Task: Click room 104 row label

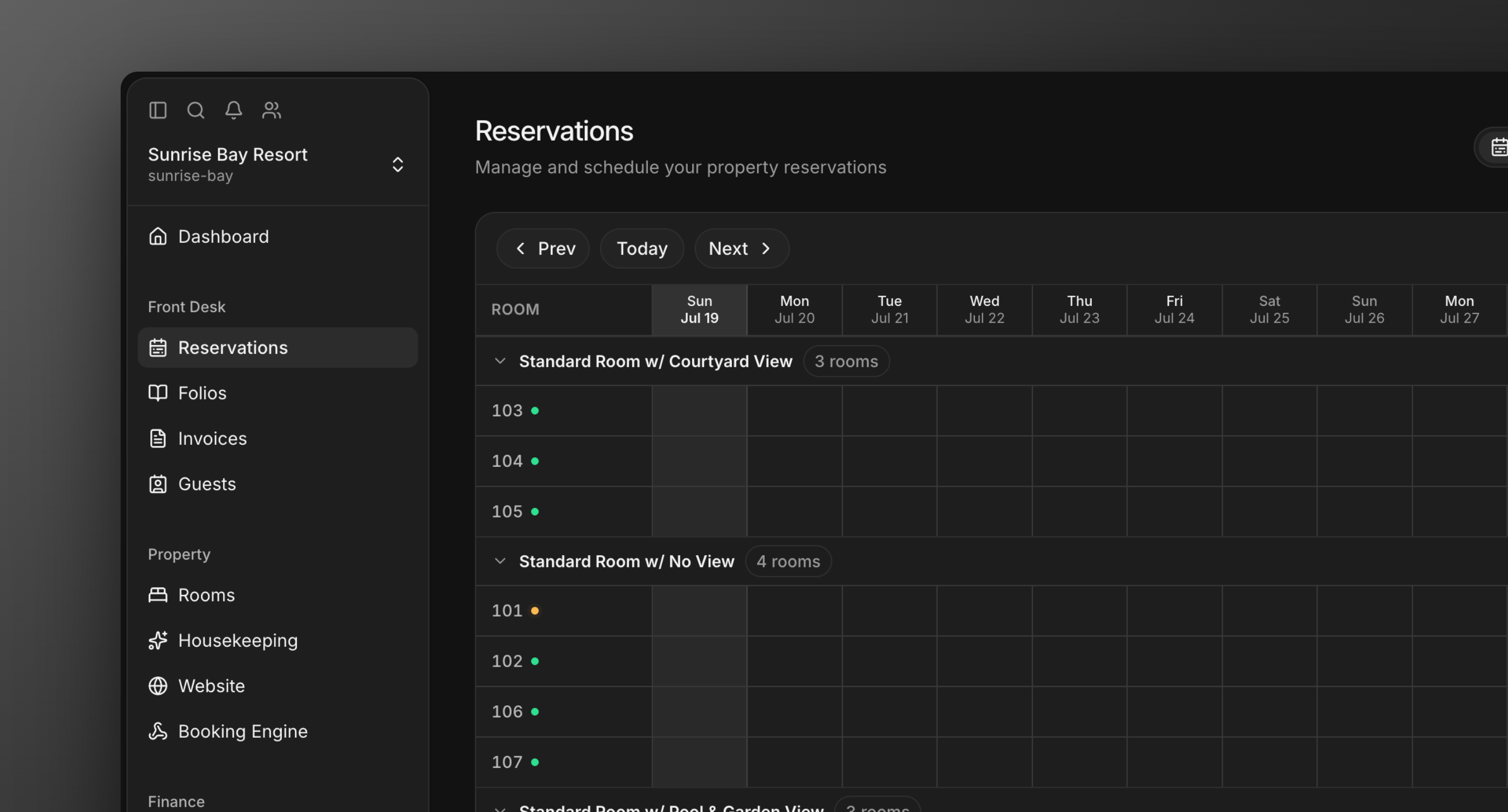Action: [507, 461]
